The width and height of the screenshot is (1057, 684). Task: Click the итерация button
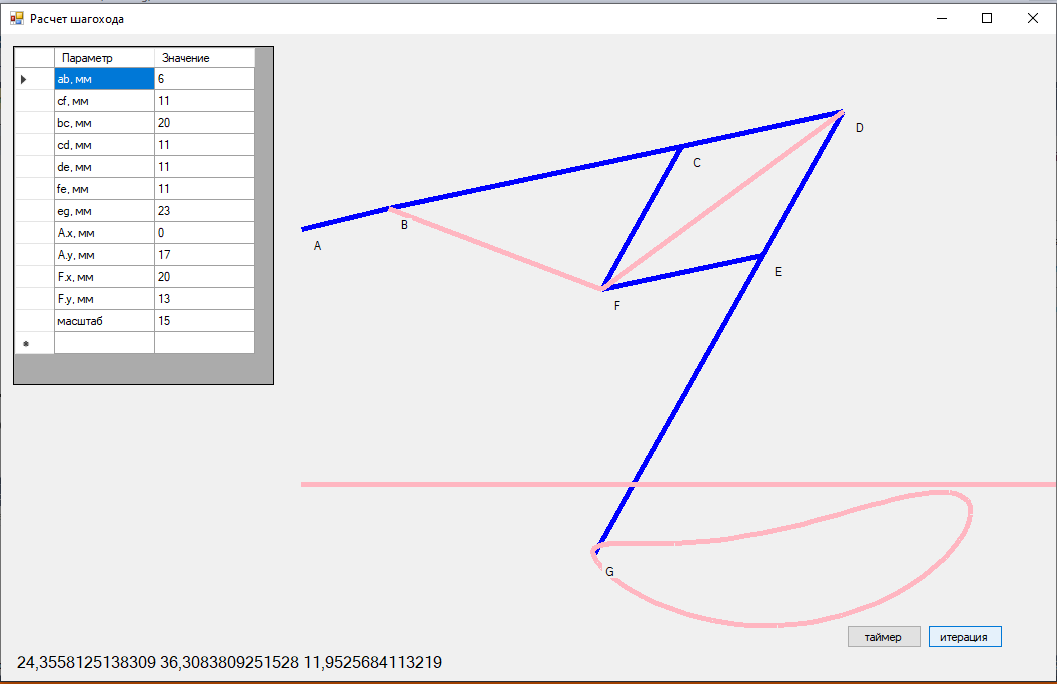pyautogui.click(x=965, y=637)
